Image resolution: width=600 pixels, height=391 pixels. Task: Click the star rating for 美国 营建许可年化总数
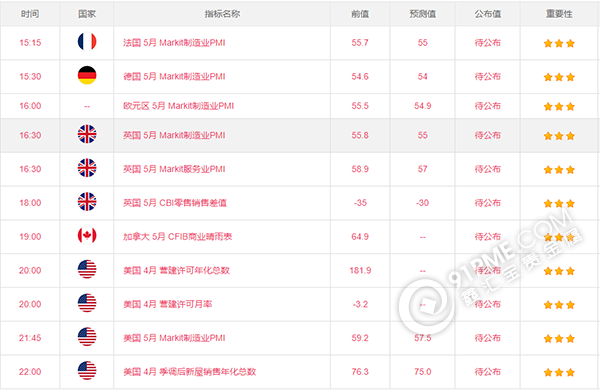559,271
